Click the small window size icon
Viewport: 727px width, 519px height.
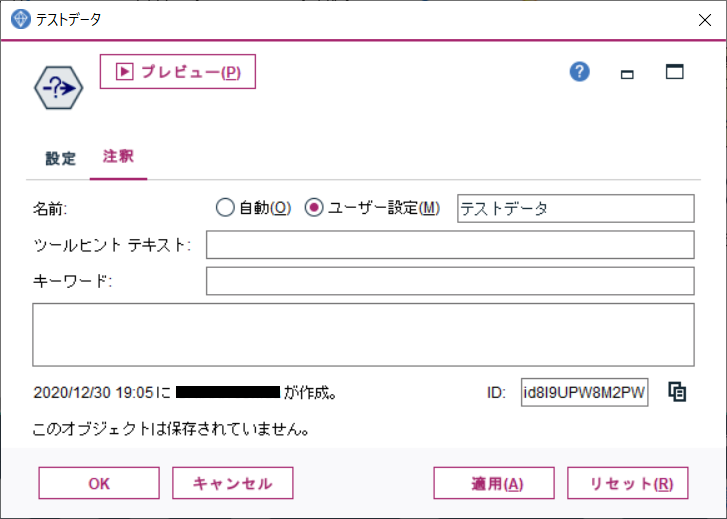(x=627, y=74)
